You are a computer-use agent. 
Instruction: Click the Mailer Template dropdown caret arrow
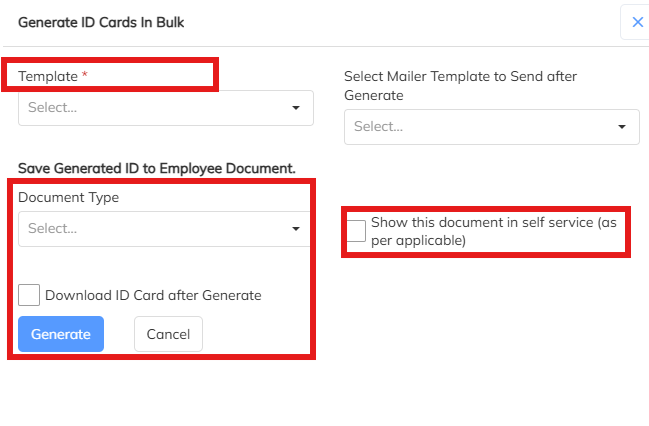(622, 127)
